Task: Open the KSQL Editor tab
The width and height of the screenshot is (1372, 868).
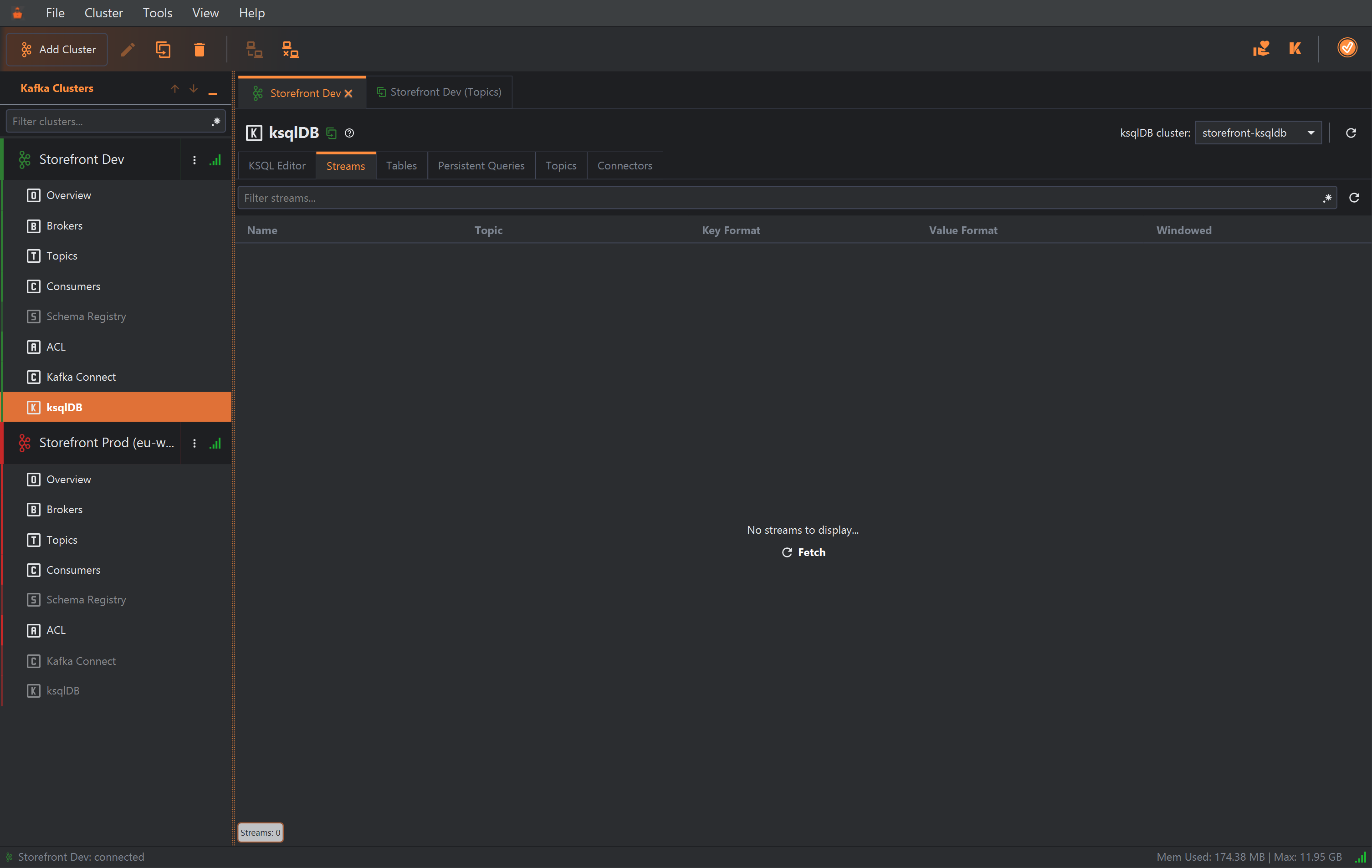Action: coord(277,166)
